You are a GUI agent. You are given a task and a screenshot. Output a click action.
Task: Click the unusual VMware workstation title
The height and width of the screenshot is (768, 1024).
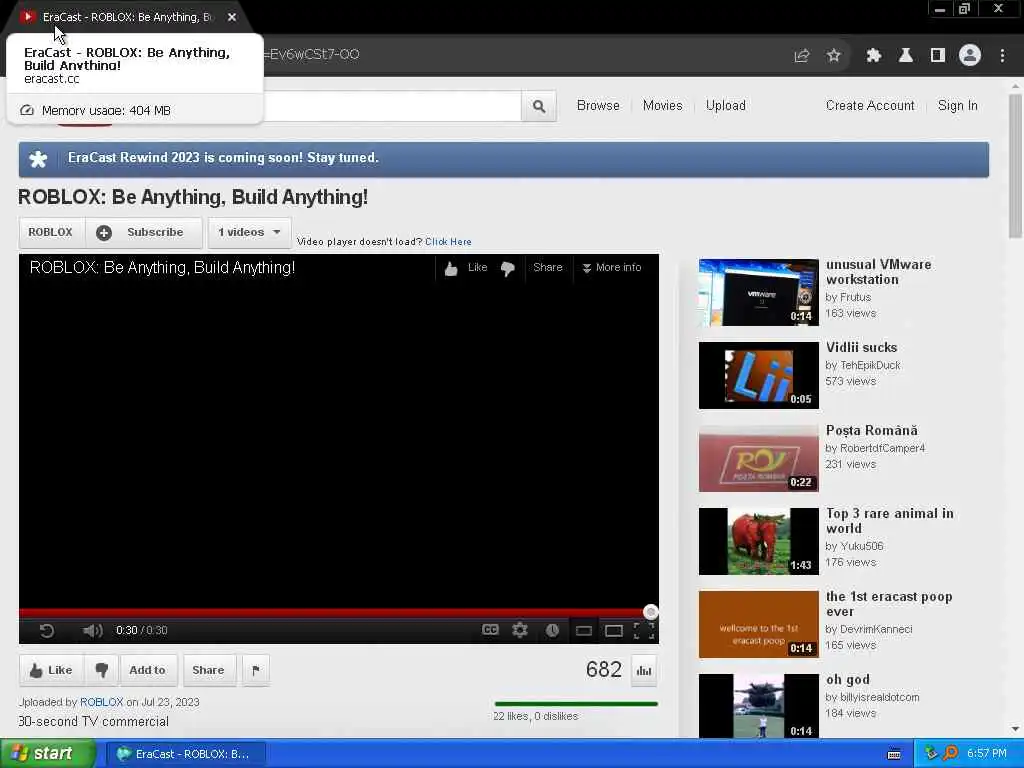coord(878,272)
